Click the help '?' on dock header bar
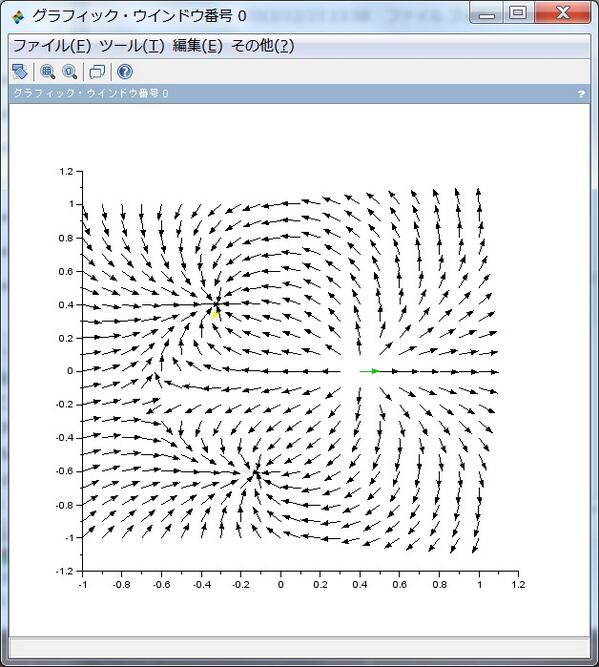The height and width of the screenshot is (667, 599). tap(581, 94)
